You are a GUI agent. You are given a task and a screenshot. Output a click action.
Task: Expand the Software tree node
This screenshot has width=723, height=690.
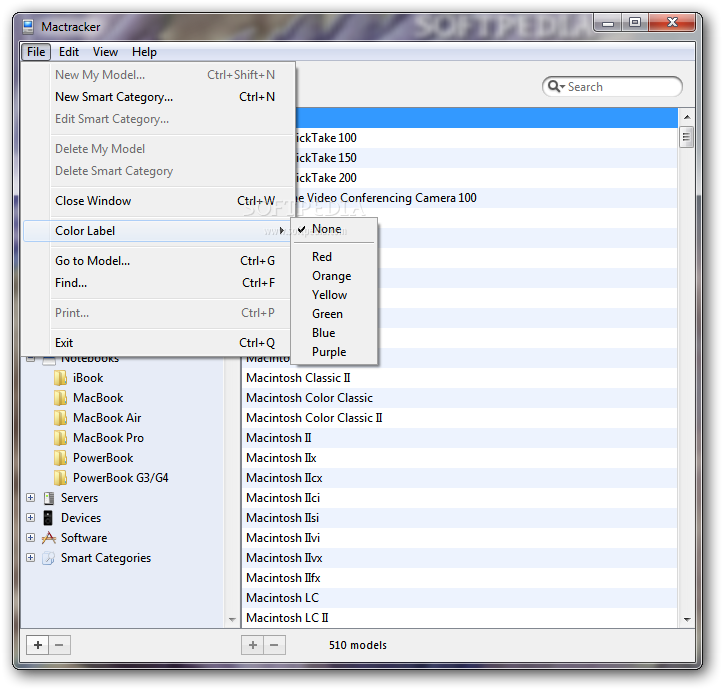30,537
